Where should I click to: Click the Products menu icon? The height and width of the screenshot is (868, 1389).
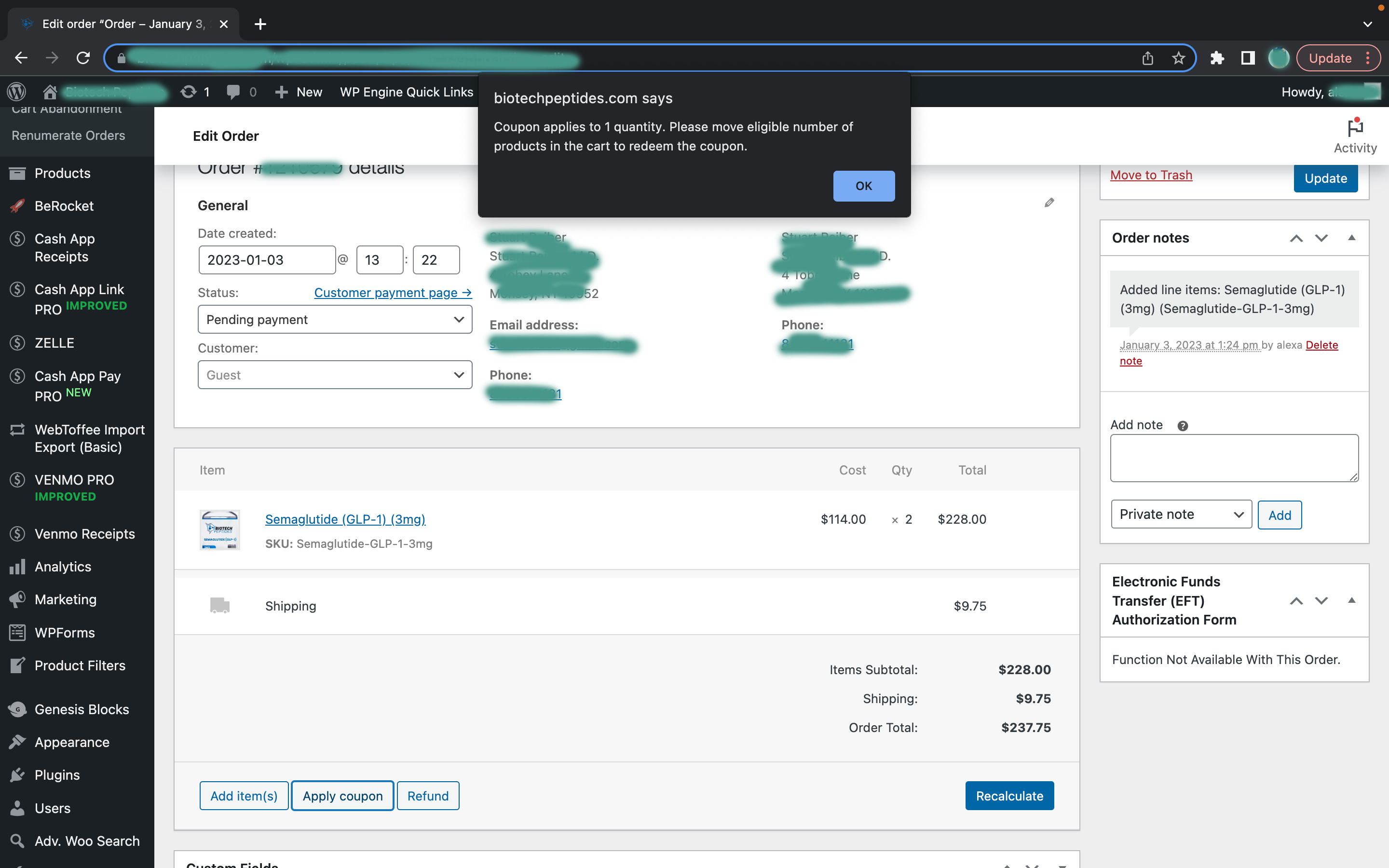pyautogui.click(x=19, y=172)
